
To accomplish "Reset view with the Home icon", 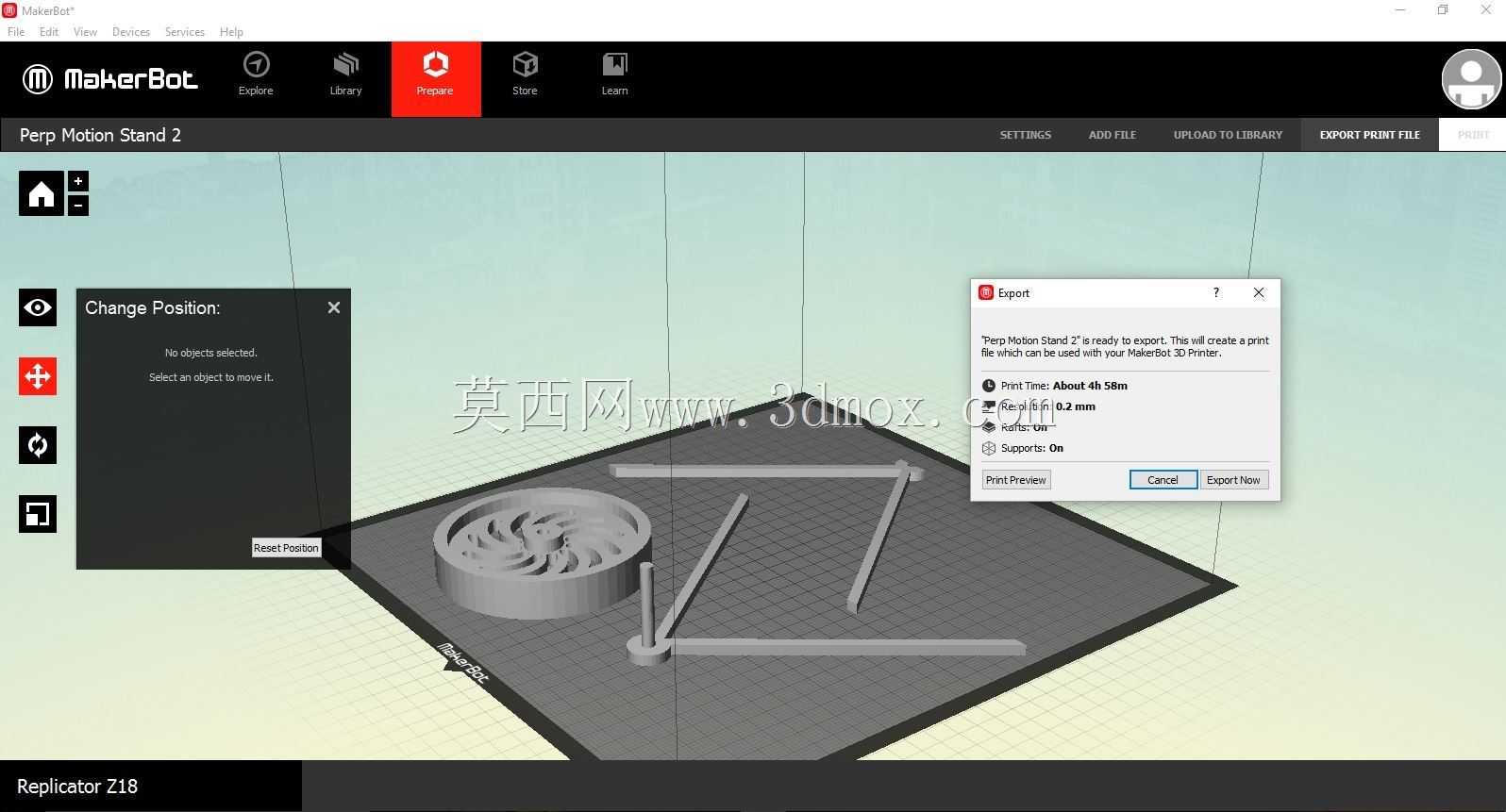I will (x=42, y=193).
